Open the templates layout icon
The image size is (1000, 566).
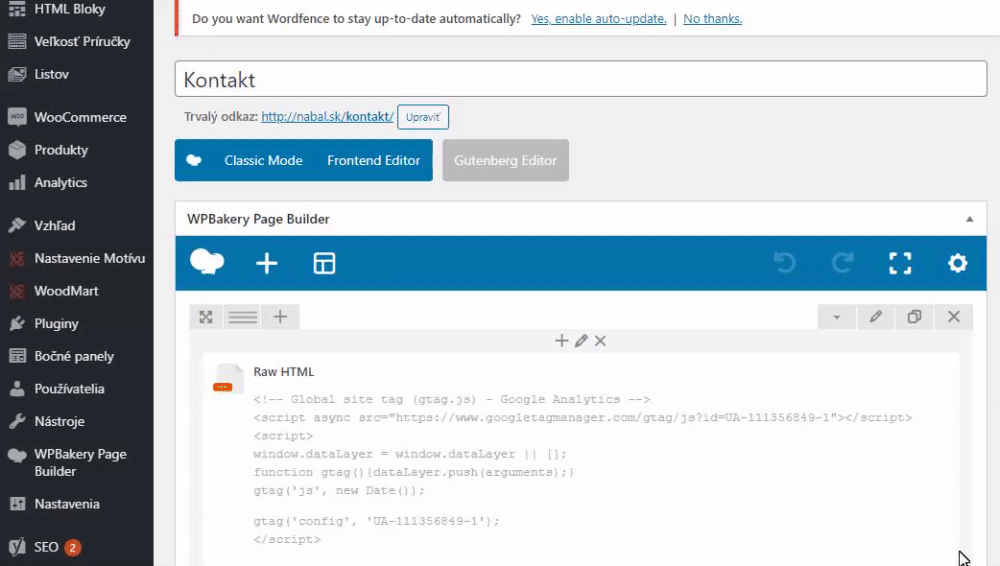[324, 263]
